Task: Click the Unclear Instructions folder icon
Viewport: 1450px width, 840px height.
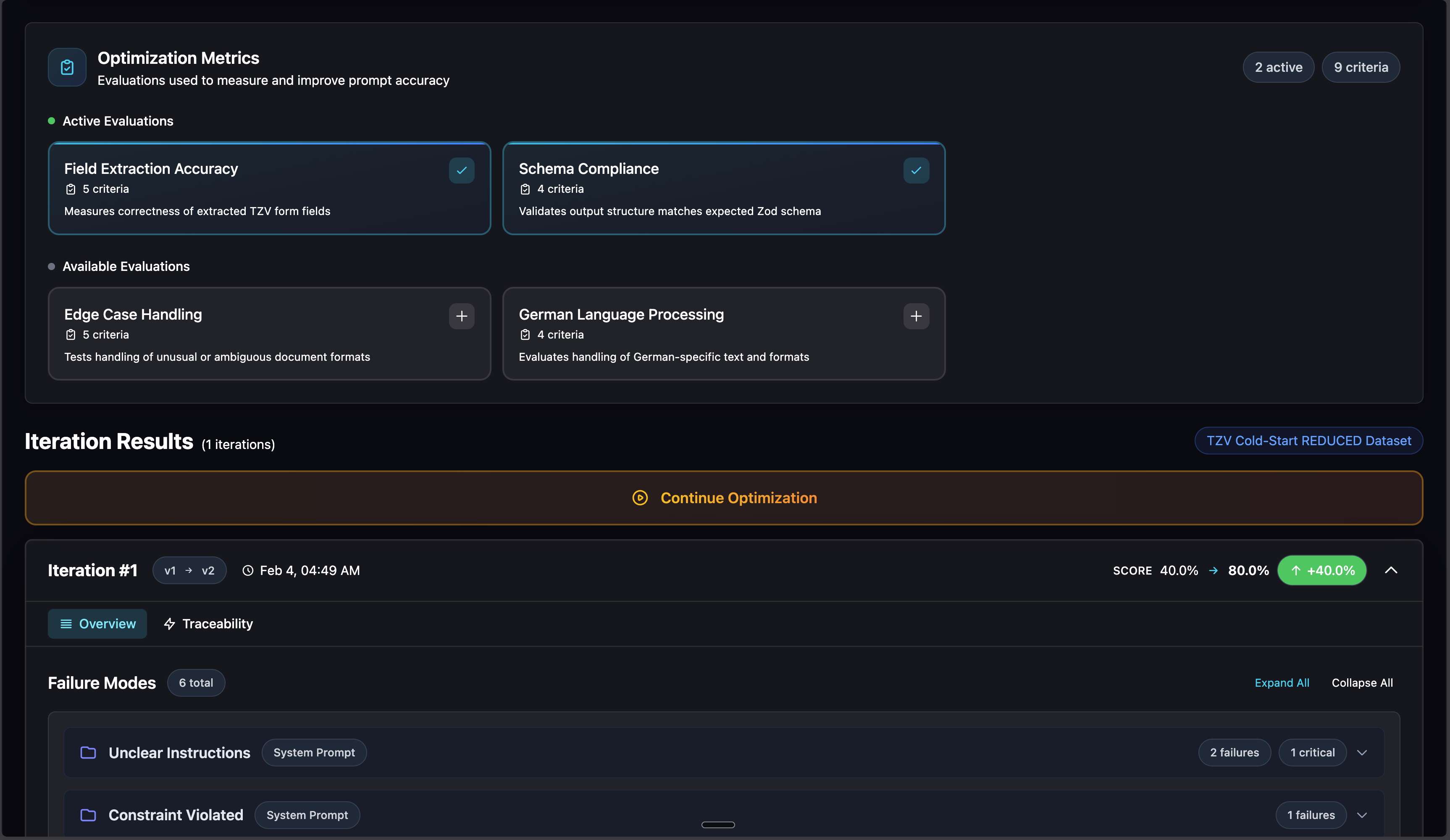Action: tap(88, 753)
